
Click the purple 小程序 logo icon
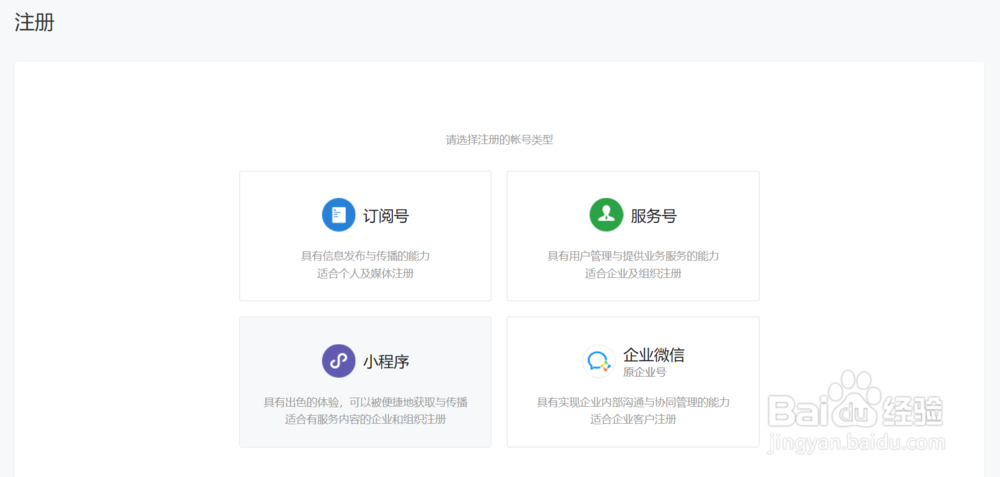338,361
